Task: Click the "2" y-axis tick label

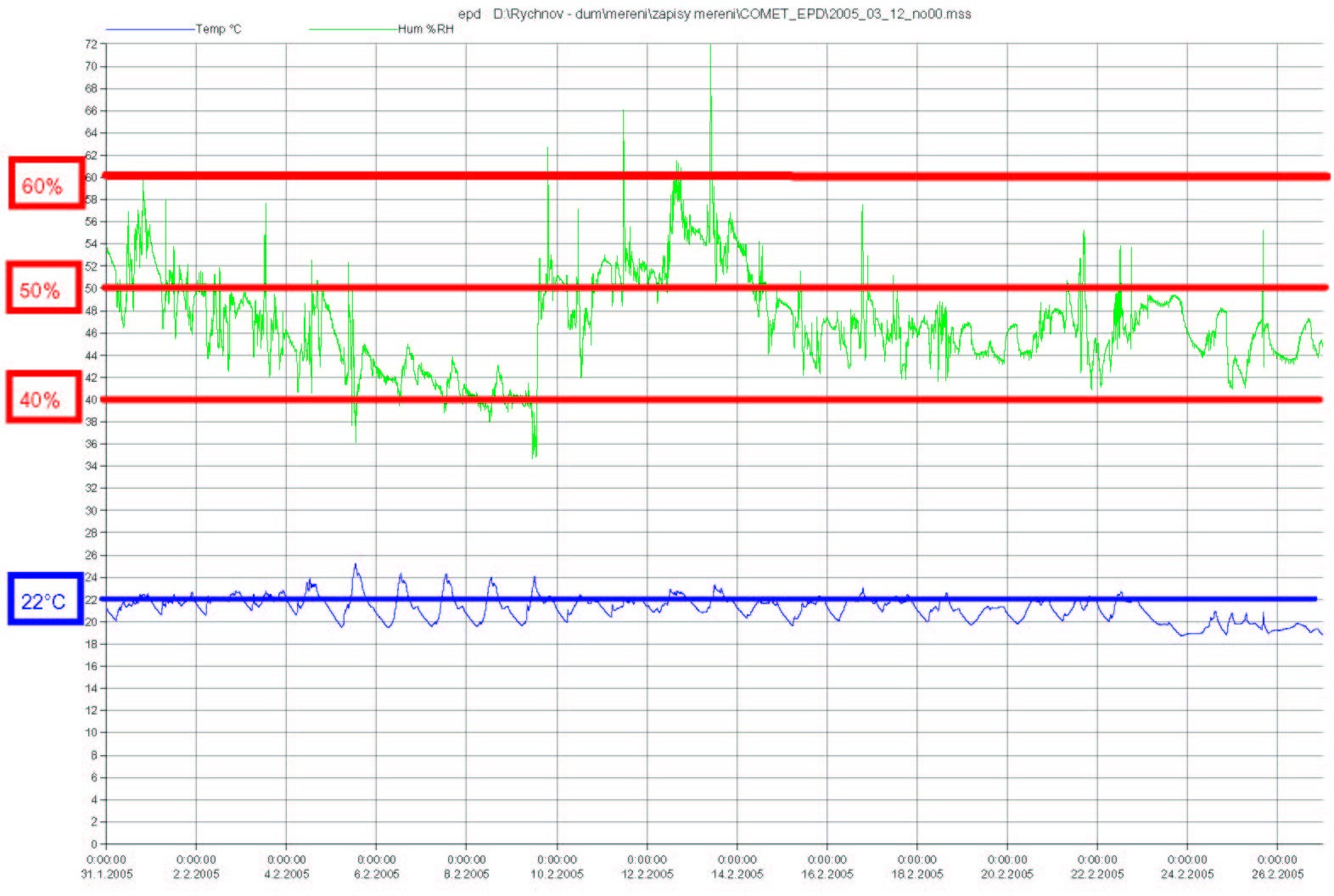Action: 94,821
